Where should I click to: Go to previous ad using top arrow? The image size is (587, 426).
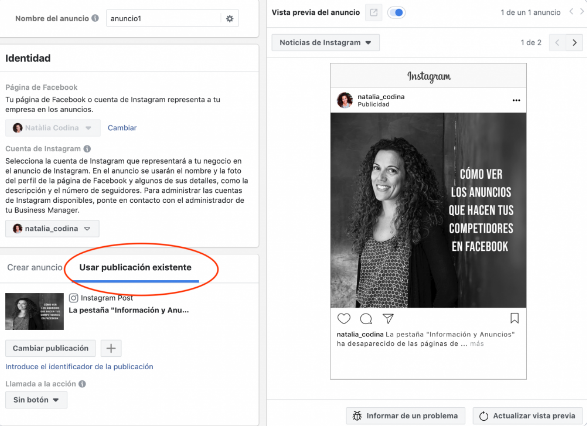571,12
